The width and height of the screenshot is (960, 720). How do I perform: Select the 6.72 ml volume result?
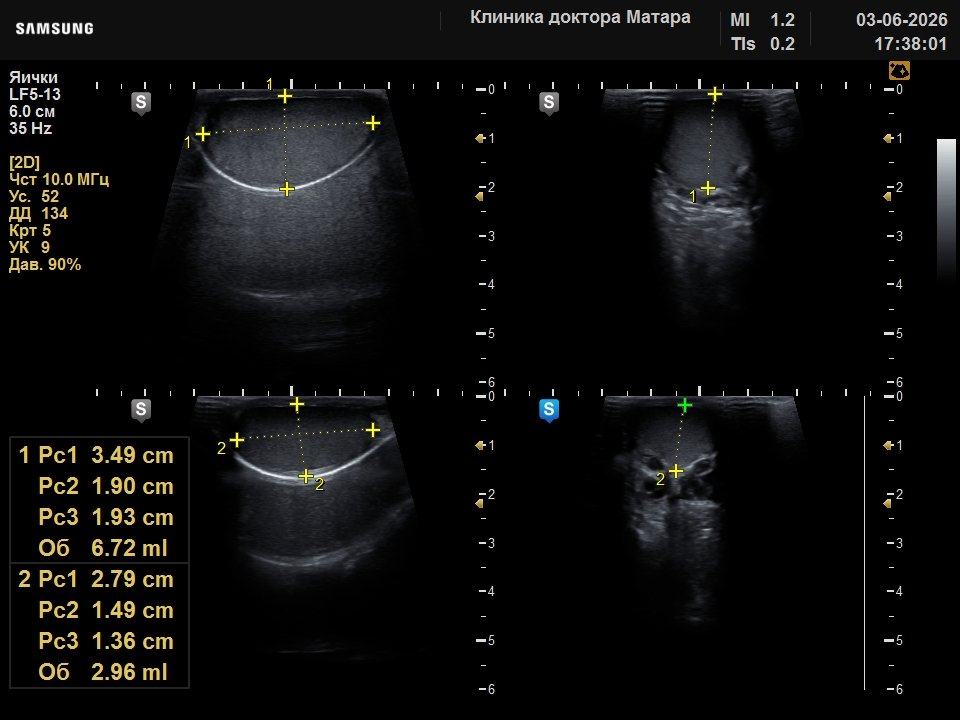click(x=129, y=548)
